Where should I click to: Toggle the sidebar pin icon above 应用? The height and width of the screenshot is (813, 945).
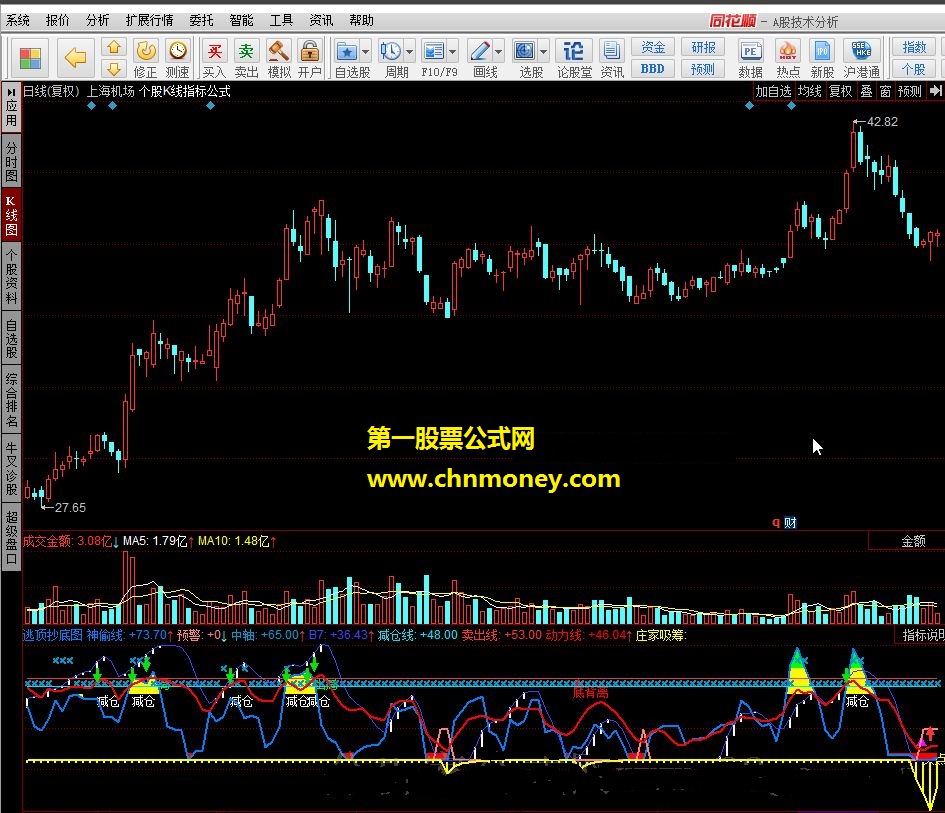point(11,92)
